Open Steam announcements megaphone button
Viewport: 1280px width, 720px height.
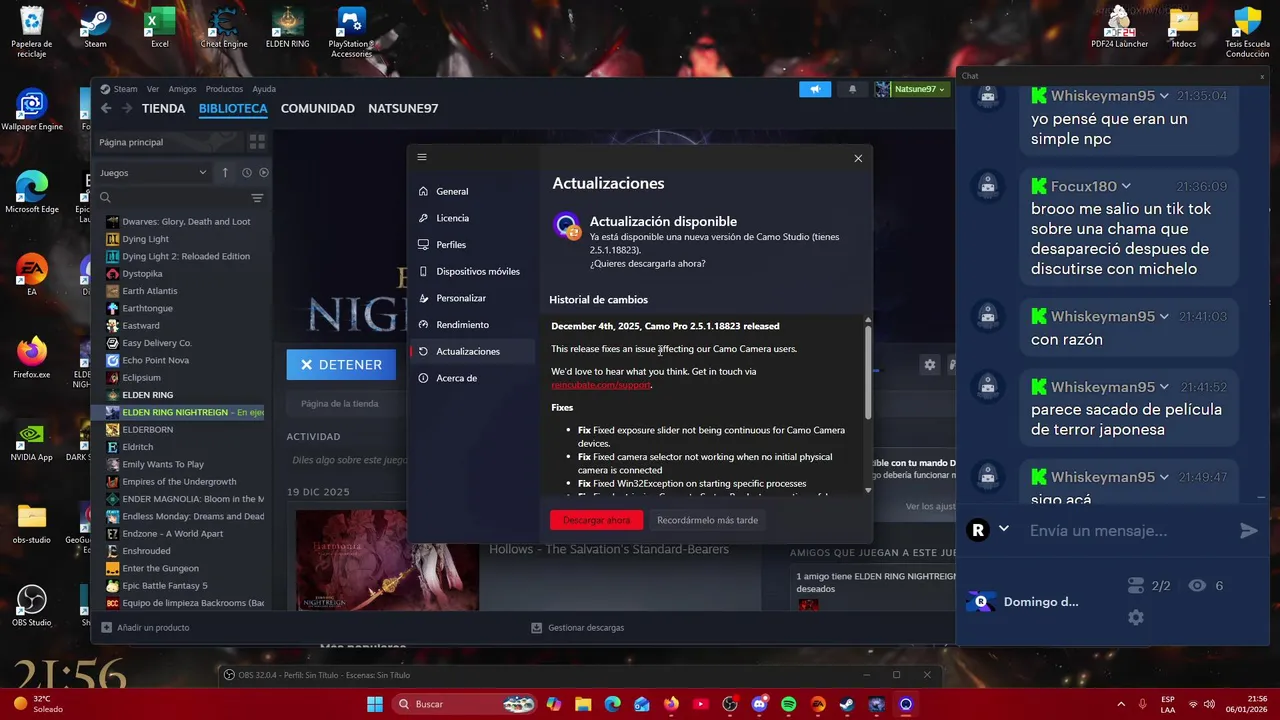tap(815, 89)
